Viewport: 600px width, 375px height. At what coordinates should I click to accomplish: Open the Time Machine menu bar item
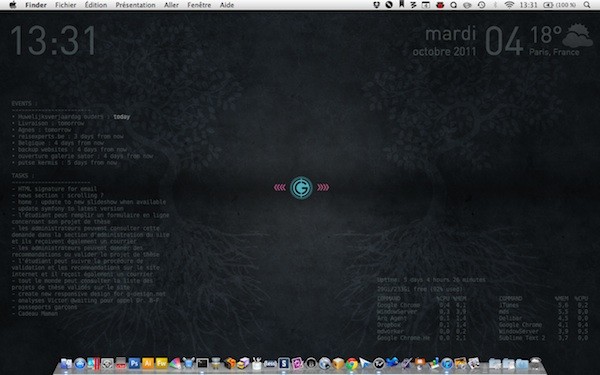point(482,5)
